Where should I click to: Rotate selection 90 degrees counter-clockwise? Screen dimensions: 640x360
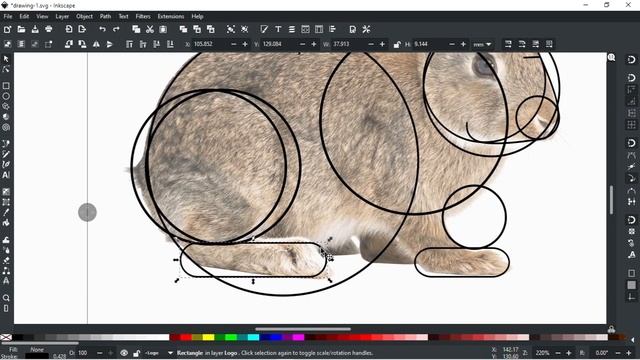(68, 44)
